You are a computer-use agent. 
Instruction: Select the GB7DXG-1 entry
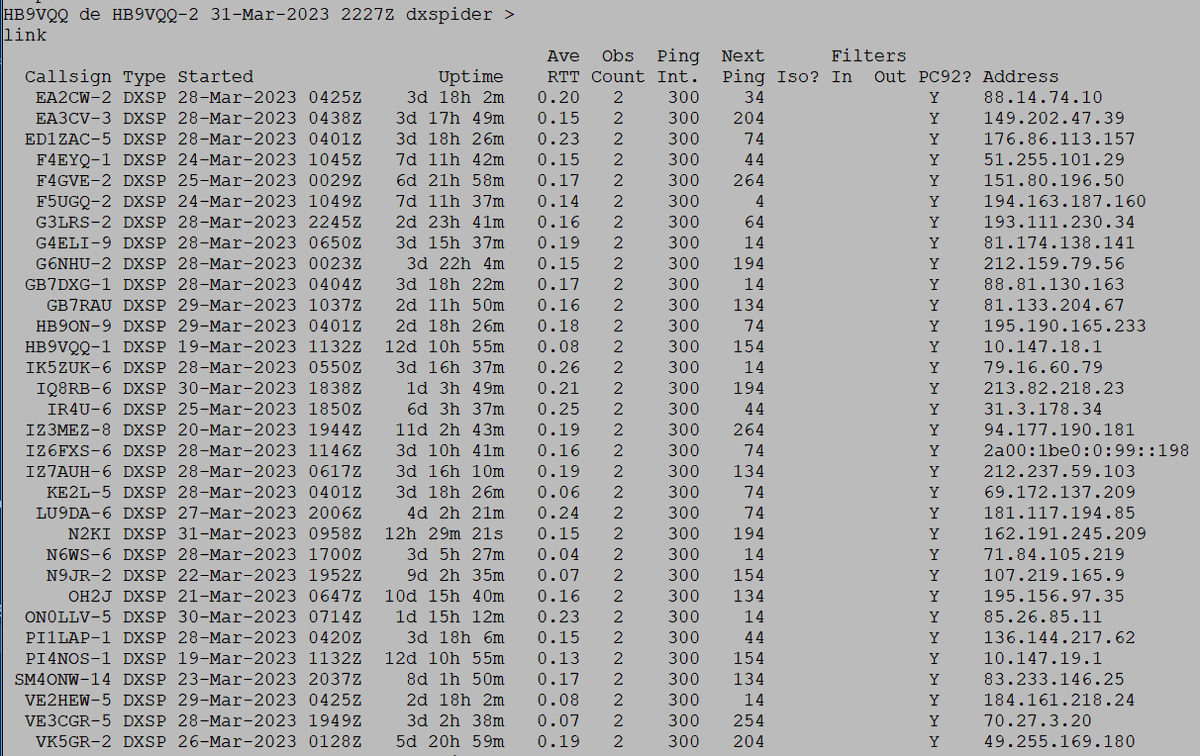click(x=69, y=285)
